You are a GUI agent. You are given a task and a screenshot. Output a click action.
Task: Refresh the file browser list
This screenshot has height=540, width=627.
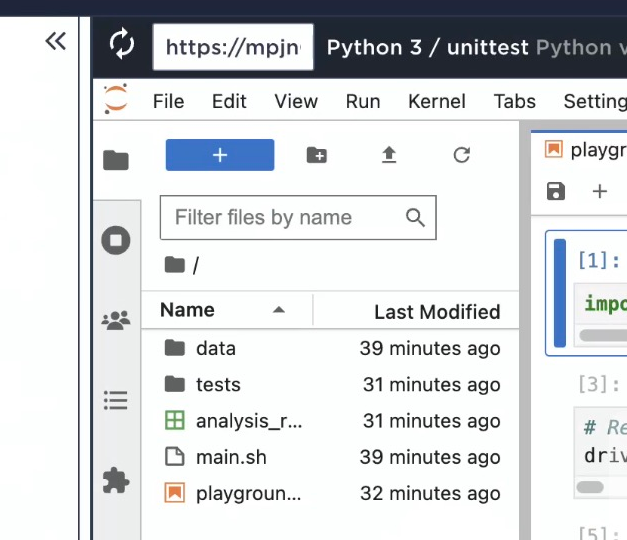(x=461, y=155)
